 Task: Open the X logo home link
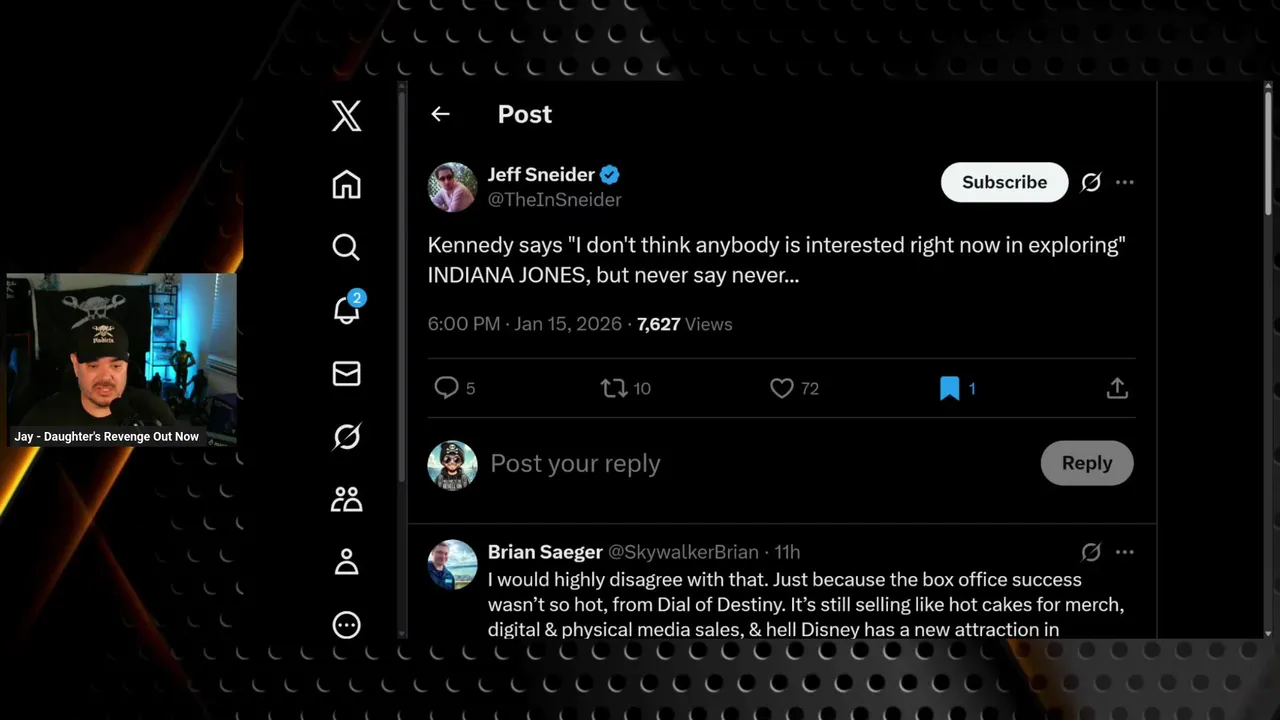click(346, 116)
